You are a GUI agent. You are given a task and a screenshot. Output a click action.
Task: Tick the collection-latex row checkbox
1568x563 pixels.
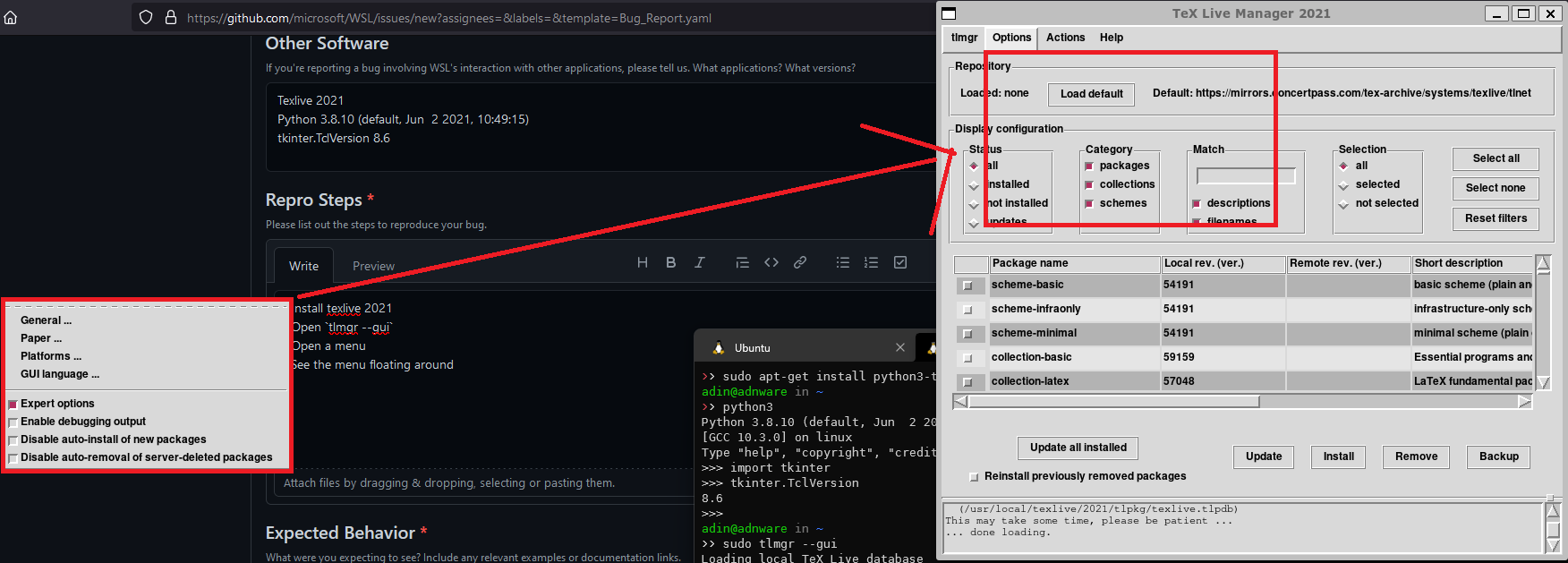click(967, 382)
